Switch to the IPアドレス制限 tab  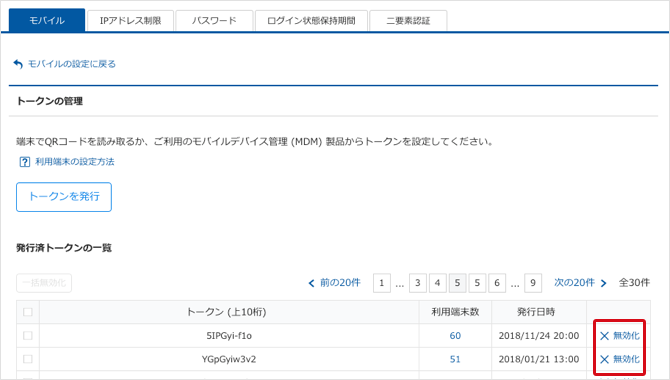click(130, 21)
